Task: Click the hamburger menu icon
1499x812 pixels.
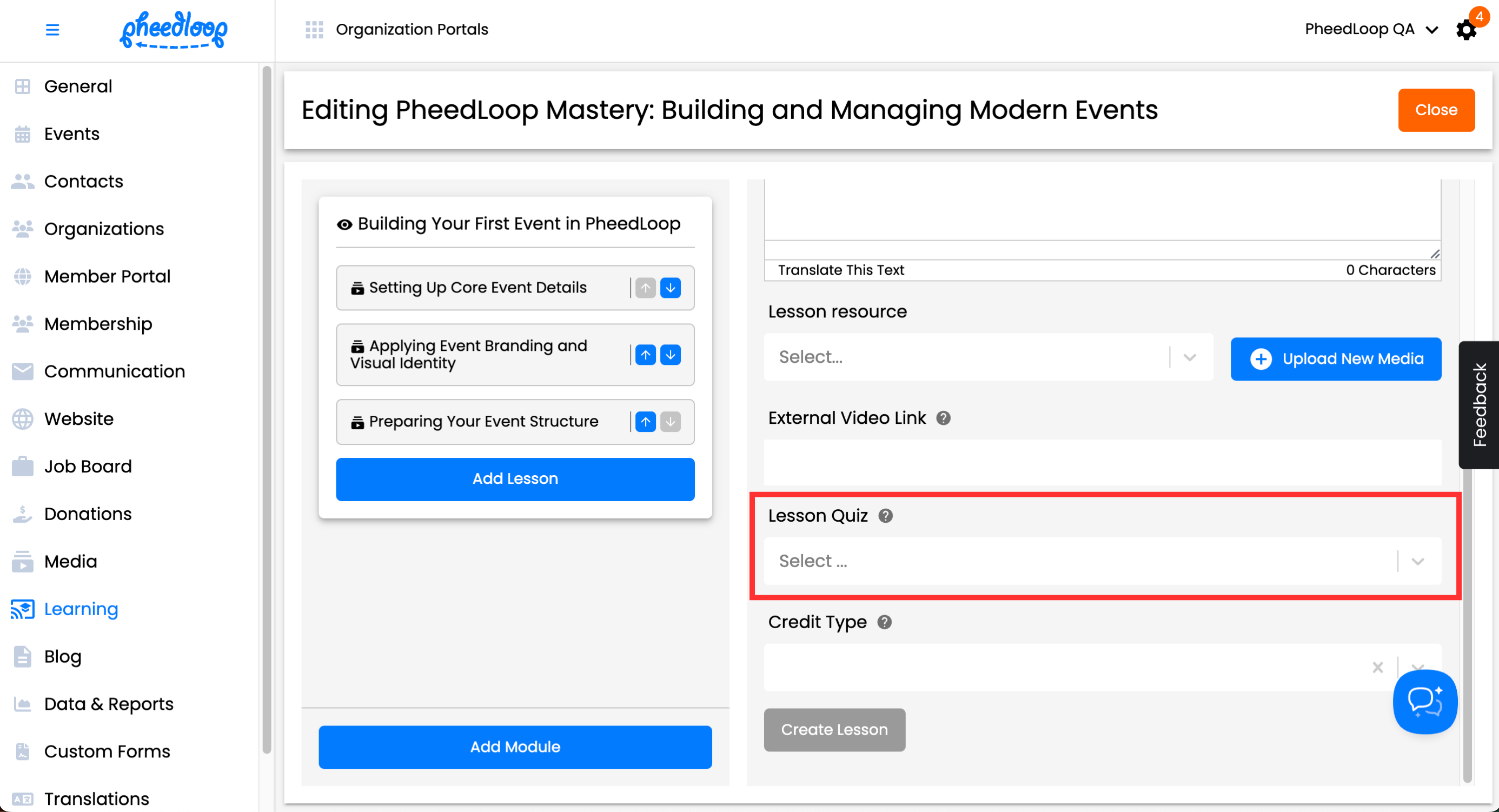Action: pyautogui.click(x=52, y=30)
